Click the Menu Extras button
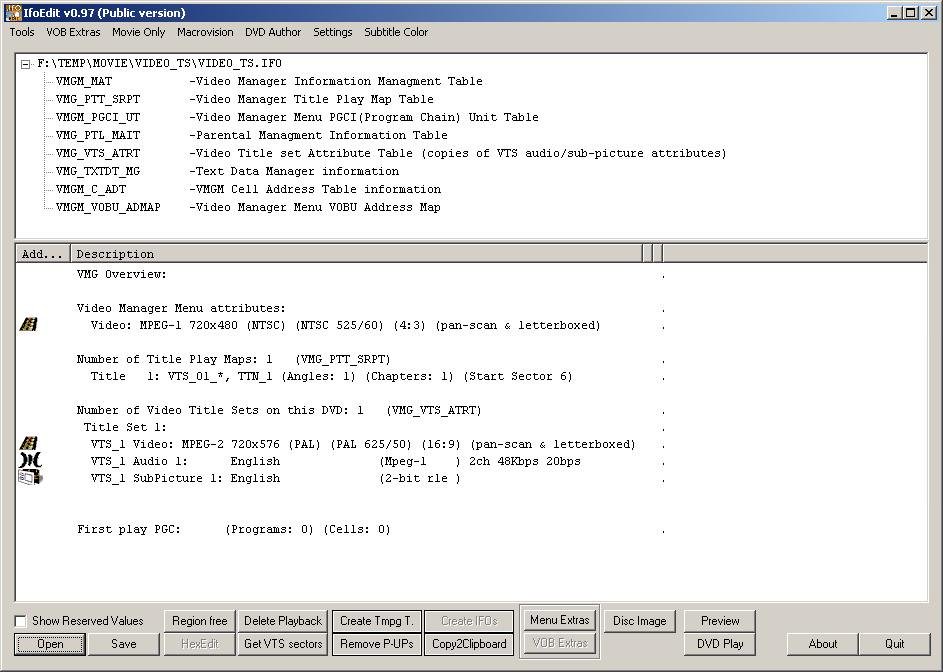The width and height of the screenshot is (943, 672). coord(560,620)
